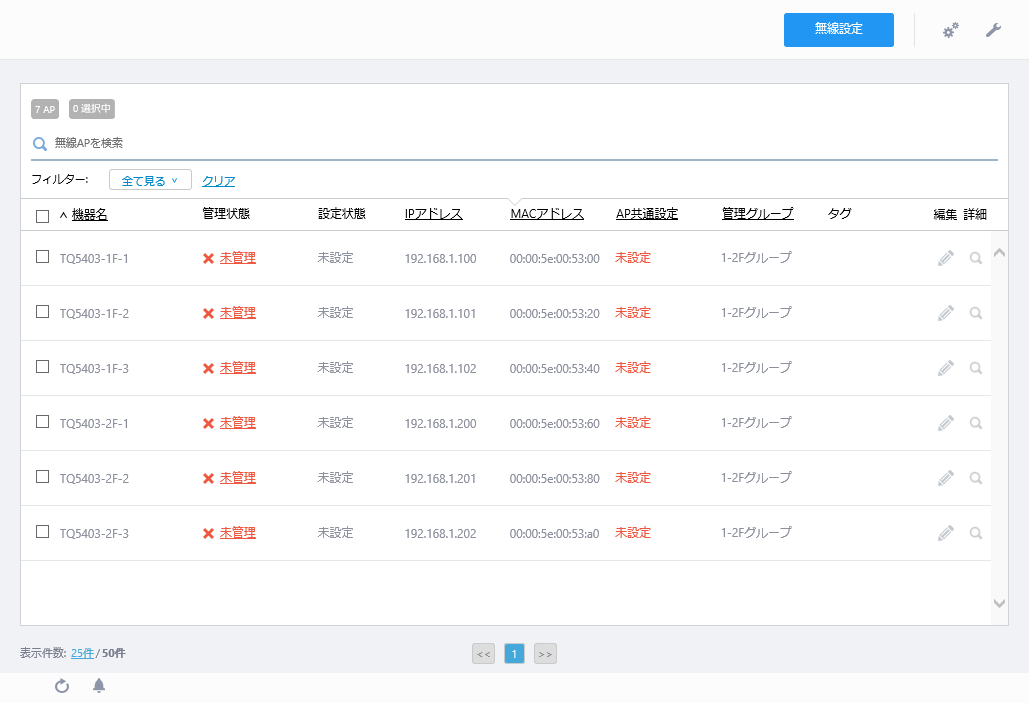Edit TQ5403-2F-2 with pencil icon
This screenshot has width=1029, height=703.
tap(946, 479)
